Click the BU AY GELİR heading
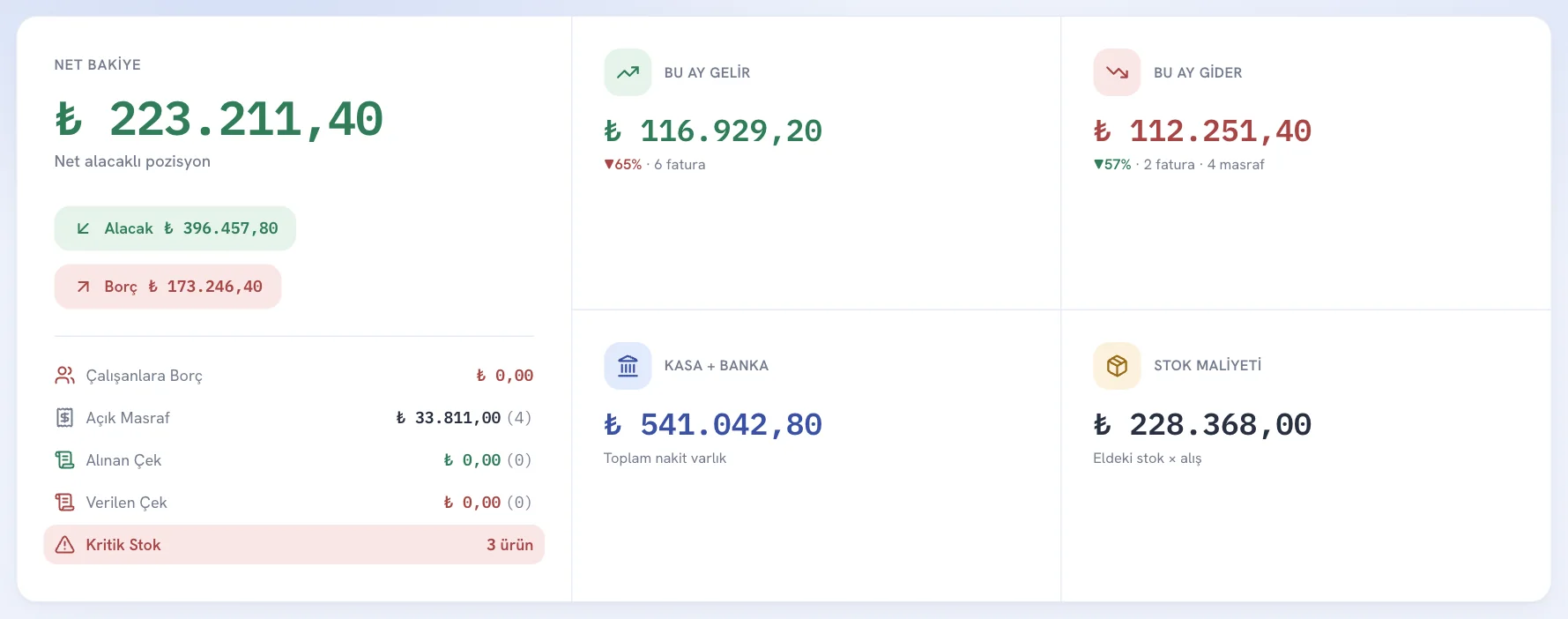Viewport: 1568px width, 619px height. click(707, 72)
